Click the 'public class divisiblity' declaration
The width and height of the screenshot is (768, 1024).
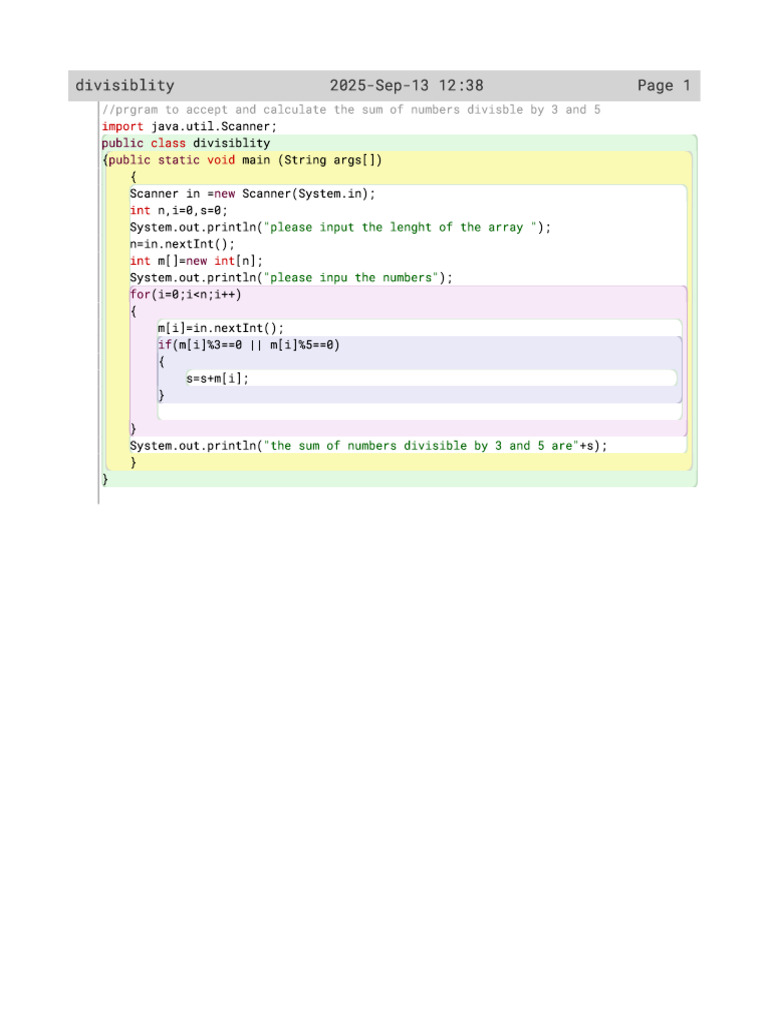[x=186, y=143]
